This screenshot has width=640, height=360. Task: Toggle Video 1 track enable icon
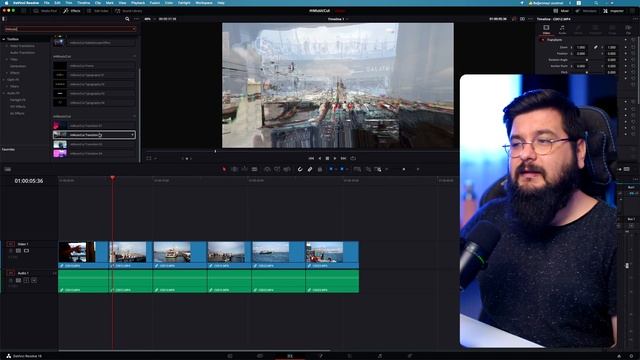tap(27, 251)
